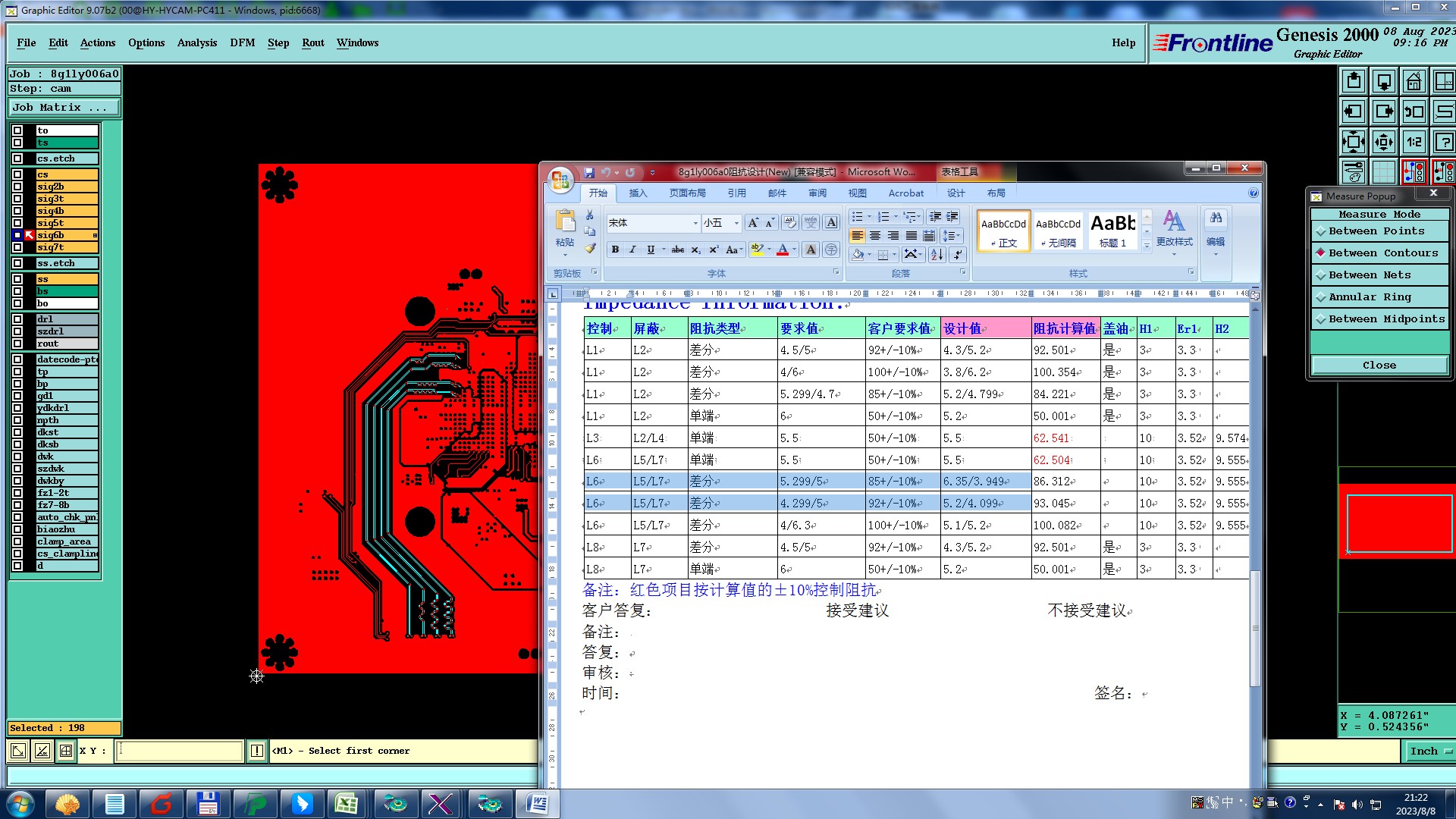
Task: Open the DFM menu
Action: tap(242, 43)
